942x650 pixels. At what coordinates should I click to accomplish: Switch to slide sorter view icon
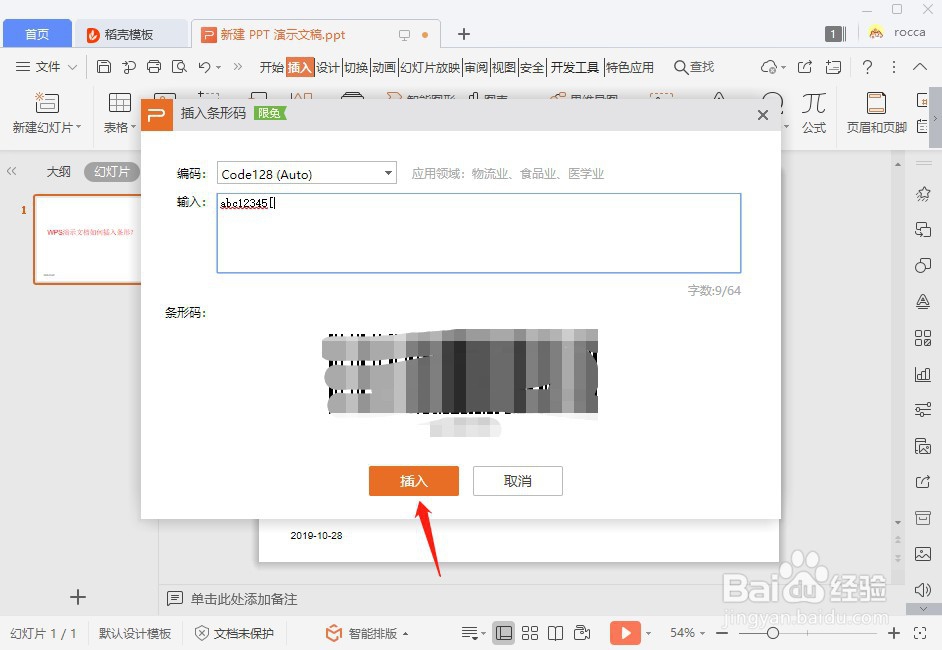[529, 633]
